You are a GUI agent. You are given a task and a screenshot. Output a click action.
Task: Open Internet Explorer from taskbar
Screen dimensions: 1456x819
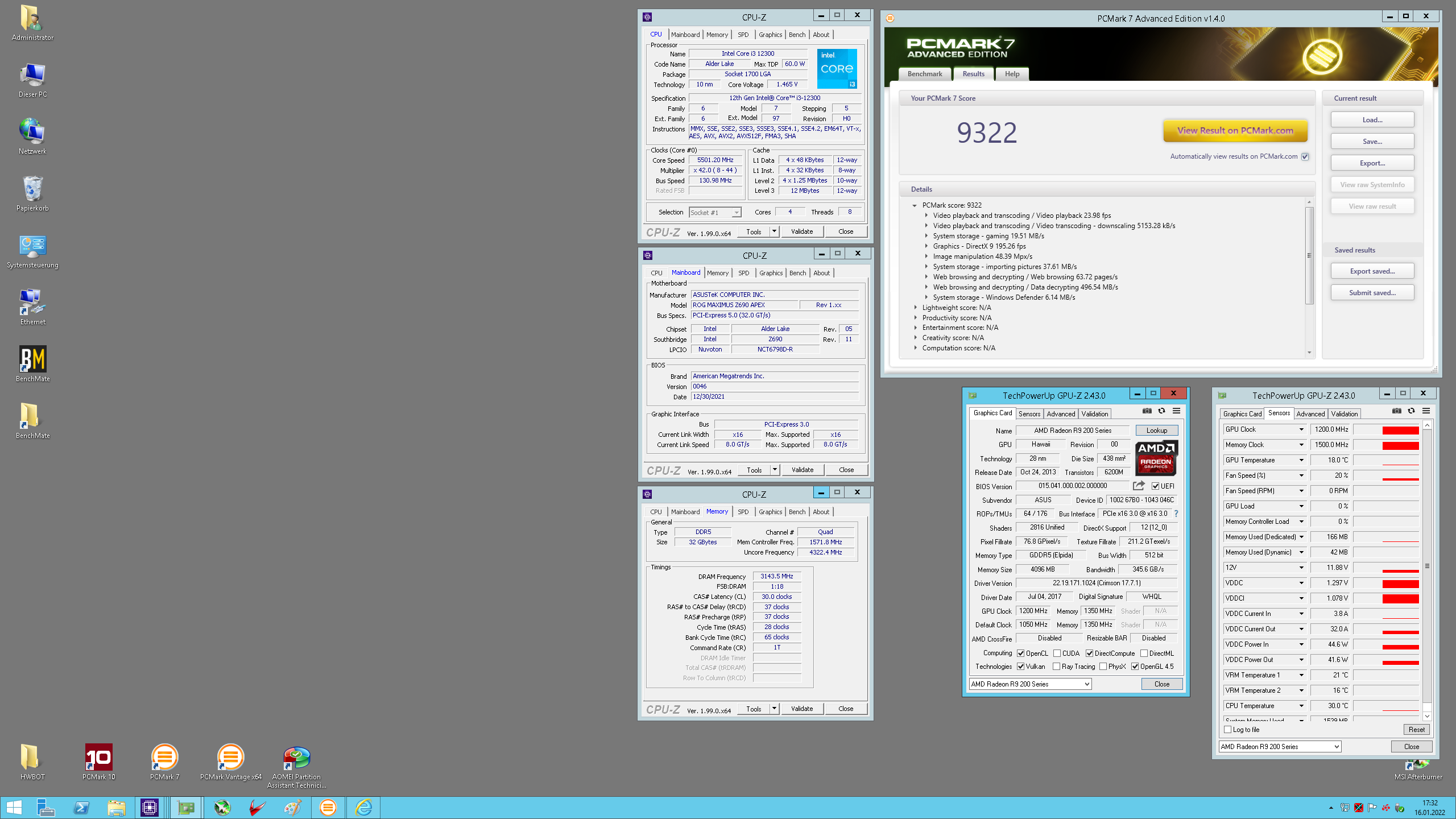coord(363,807)
